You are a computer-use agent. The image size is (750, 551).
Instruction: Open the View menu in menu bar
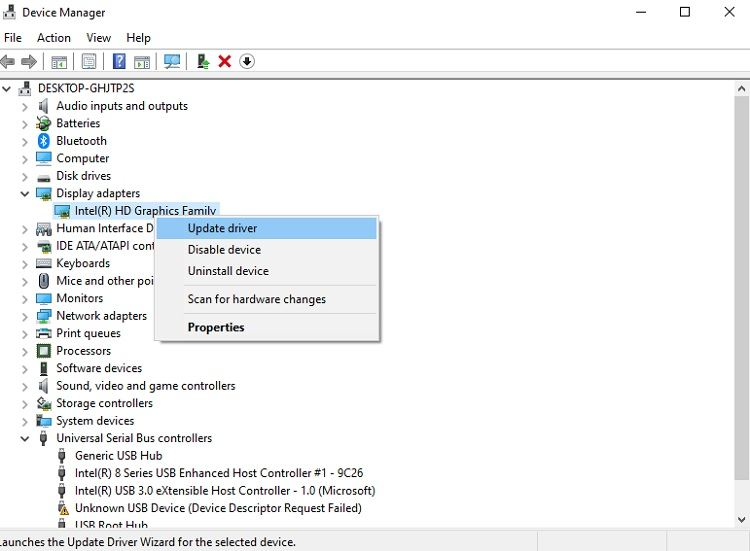[x=98, y=38]
